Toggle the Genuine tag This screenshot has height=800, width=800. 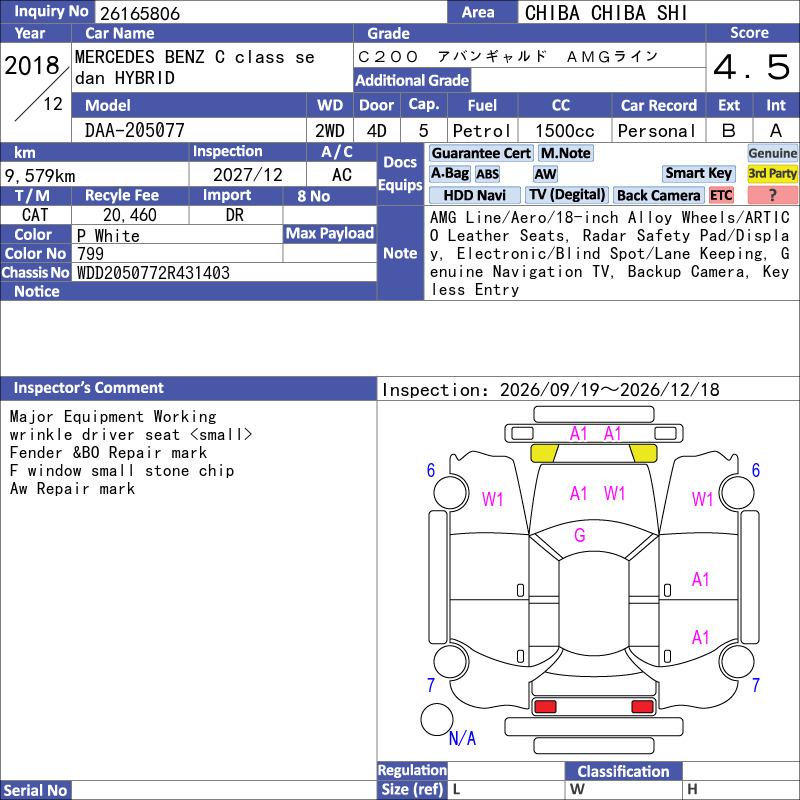(x=772, y=153)
